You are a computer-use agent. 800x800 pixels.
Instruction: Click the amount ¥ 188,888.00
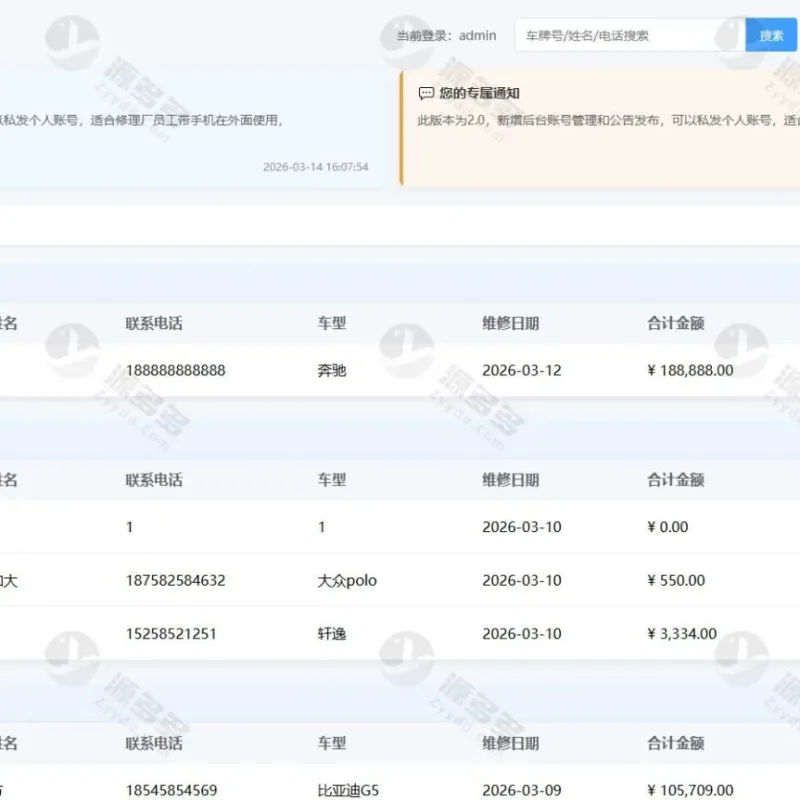pyautogui.click(x=690, y=370)
